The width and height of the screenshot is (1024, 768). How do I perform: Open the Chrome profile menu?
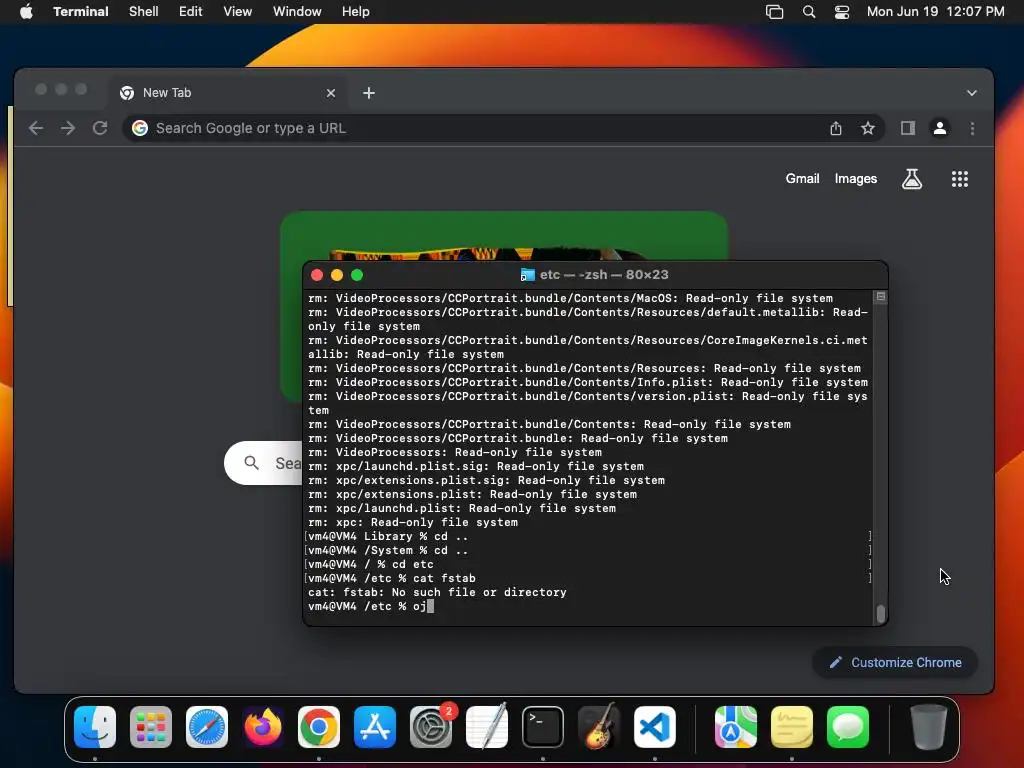pyautogui.click(x=940, y=128)
